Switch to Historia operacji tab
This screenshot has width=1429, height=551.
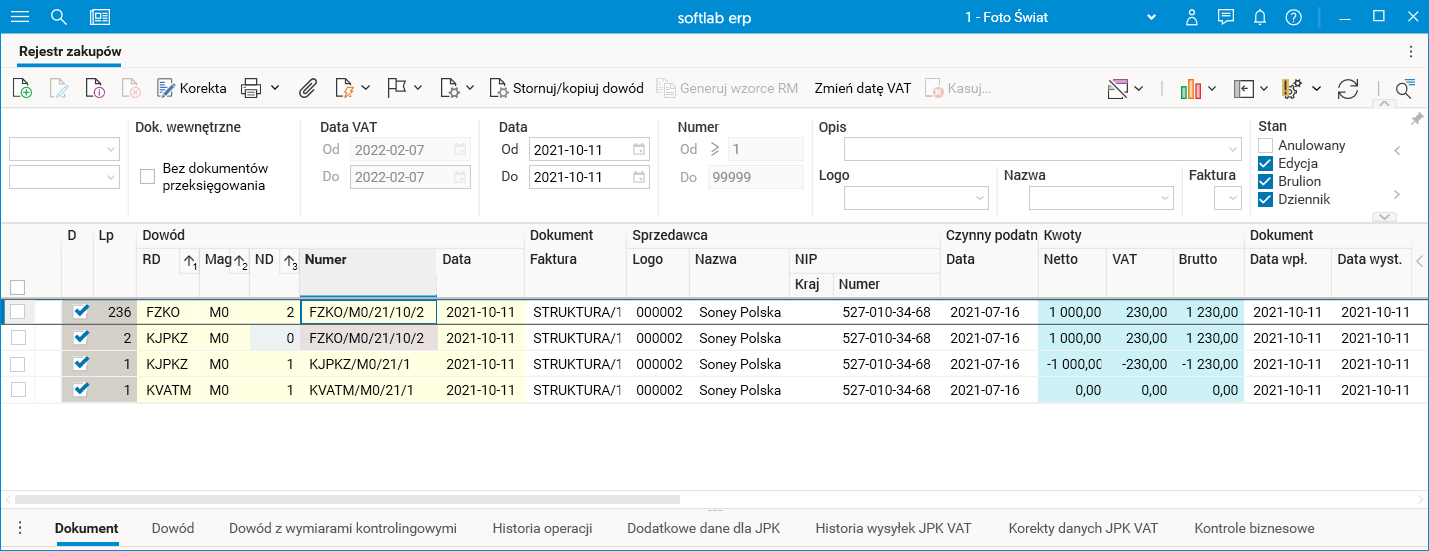[x=542, y=528]
